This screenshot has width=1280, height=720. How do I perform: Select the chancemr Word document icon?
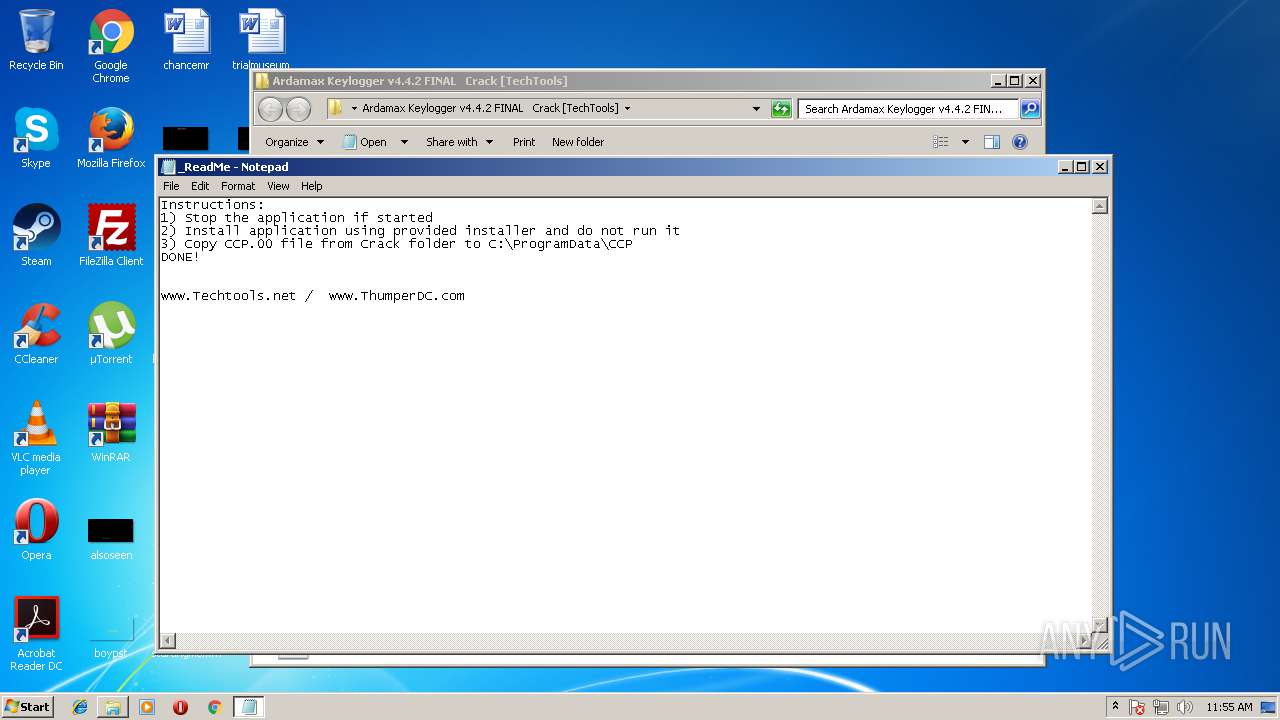[186, 40]
